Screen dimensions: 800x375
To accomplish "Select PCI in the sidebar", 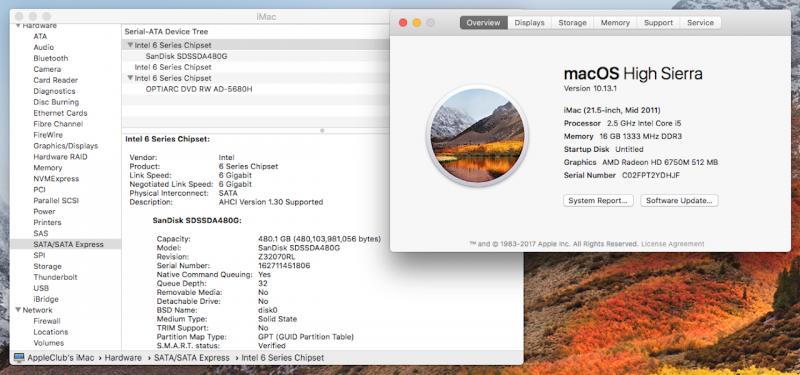I will pos(39,189).
